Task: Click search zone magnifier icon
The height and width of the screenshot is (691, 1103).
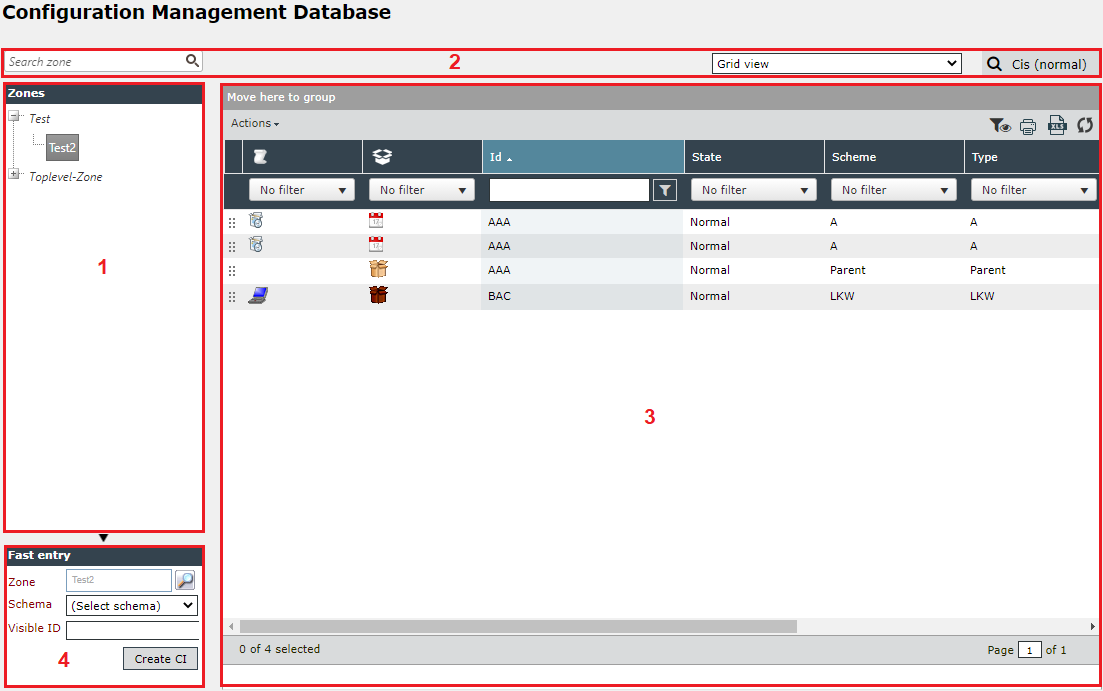Action: [192, 61]
